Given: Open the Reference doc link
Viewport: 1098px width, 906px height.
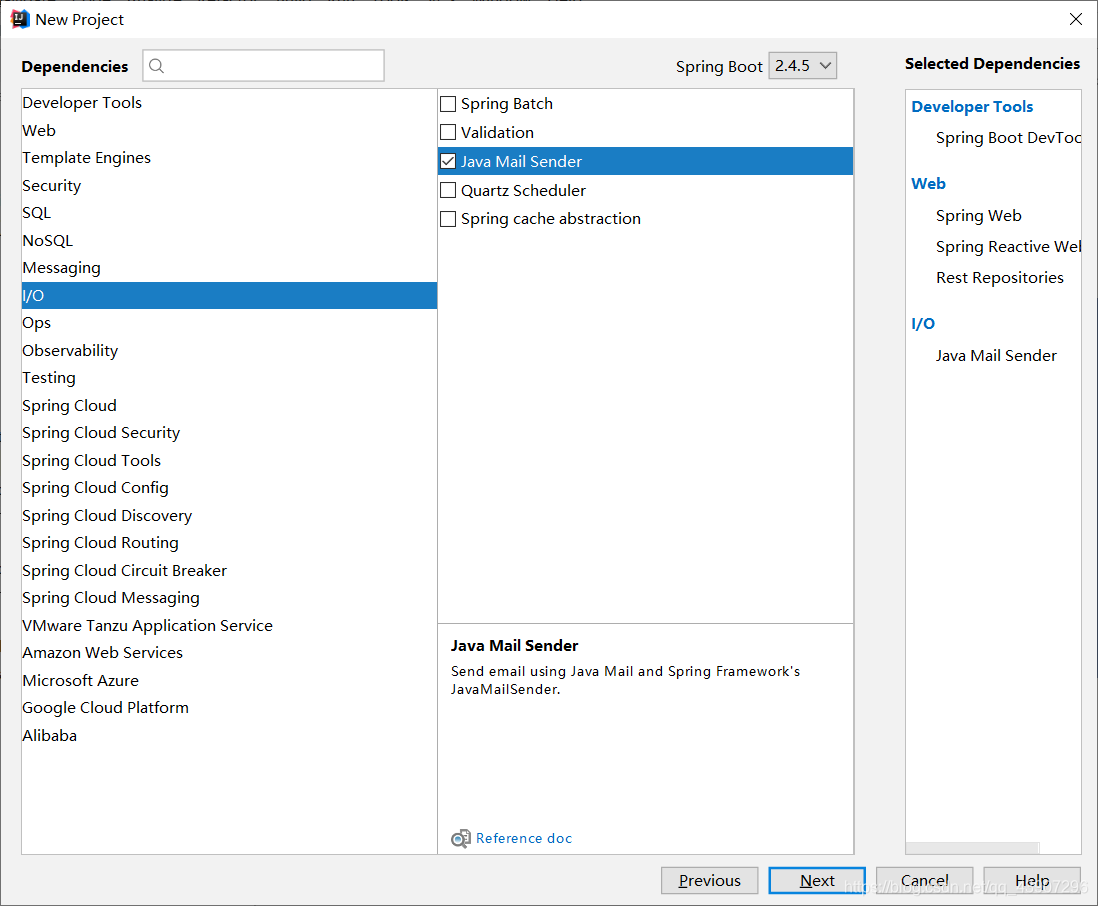Looking at the screenshot, I should [x=524, y=838].
